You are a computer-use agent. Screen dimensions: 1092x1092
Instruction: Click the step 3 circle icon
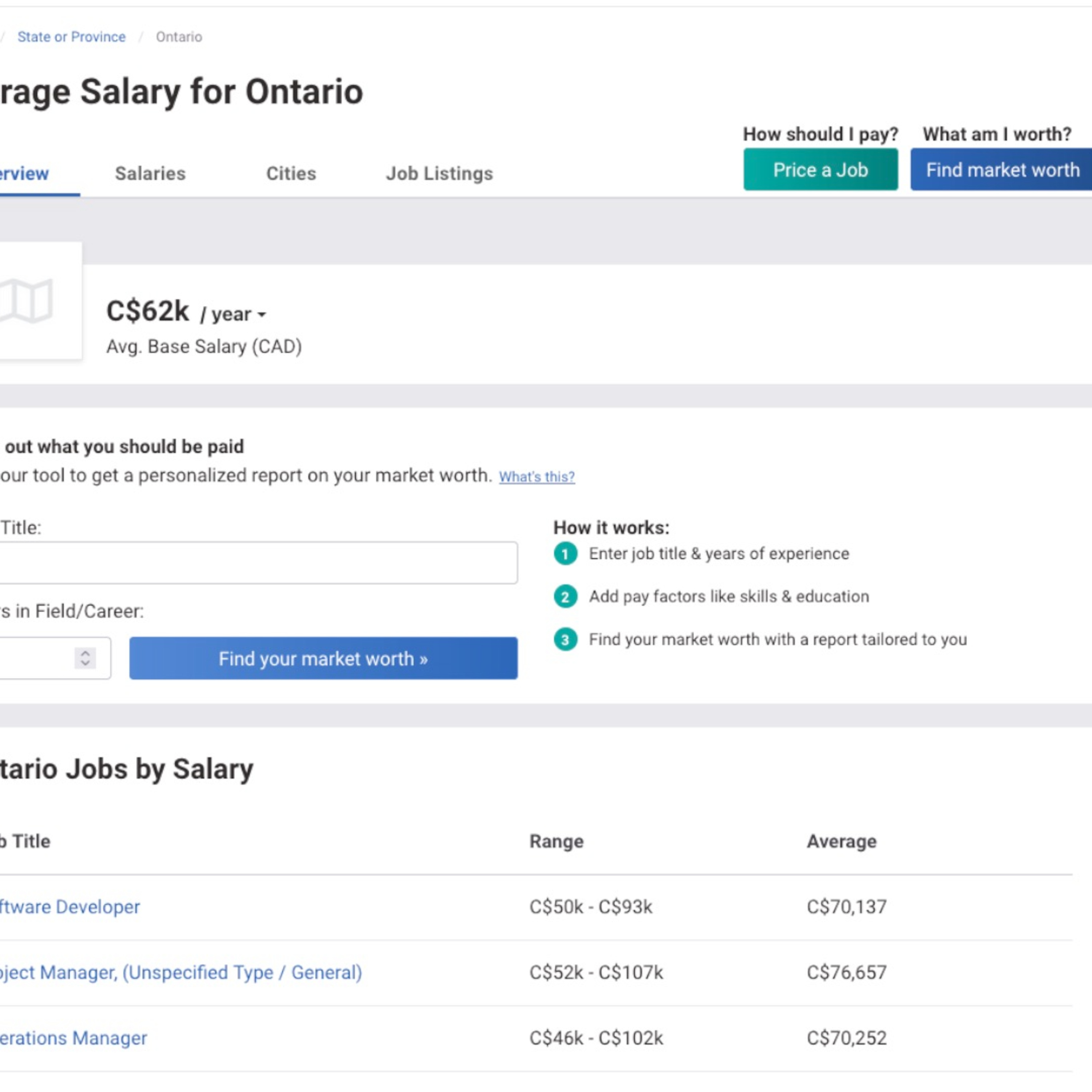(x=565, y=639)
